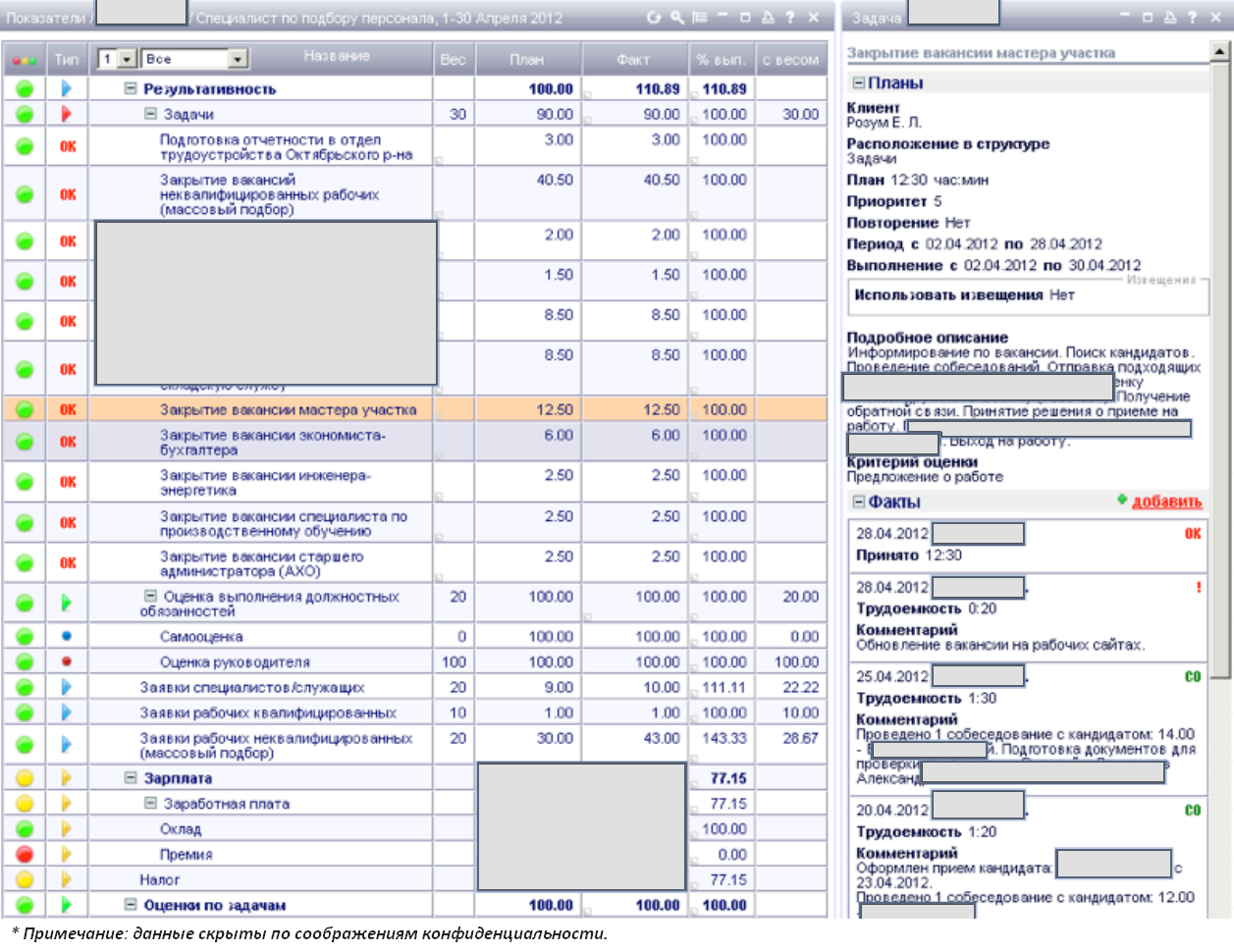The image size is (1234, 952).
Task: Click the добавить link in Факты section
Action: click(x=1166, y=502)
